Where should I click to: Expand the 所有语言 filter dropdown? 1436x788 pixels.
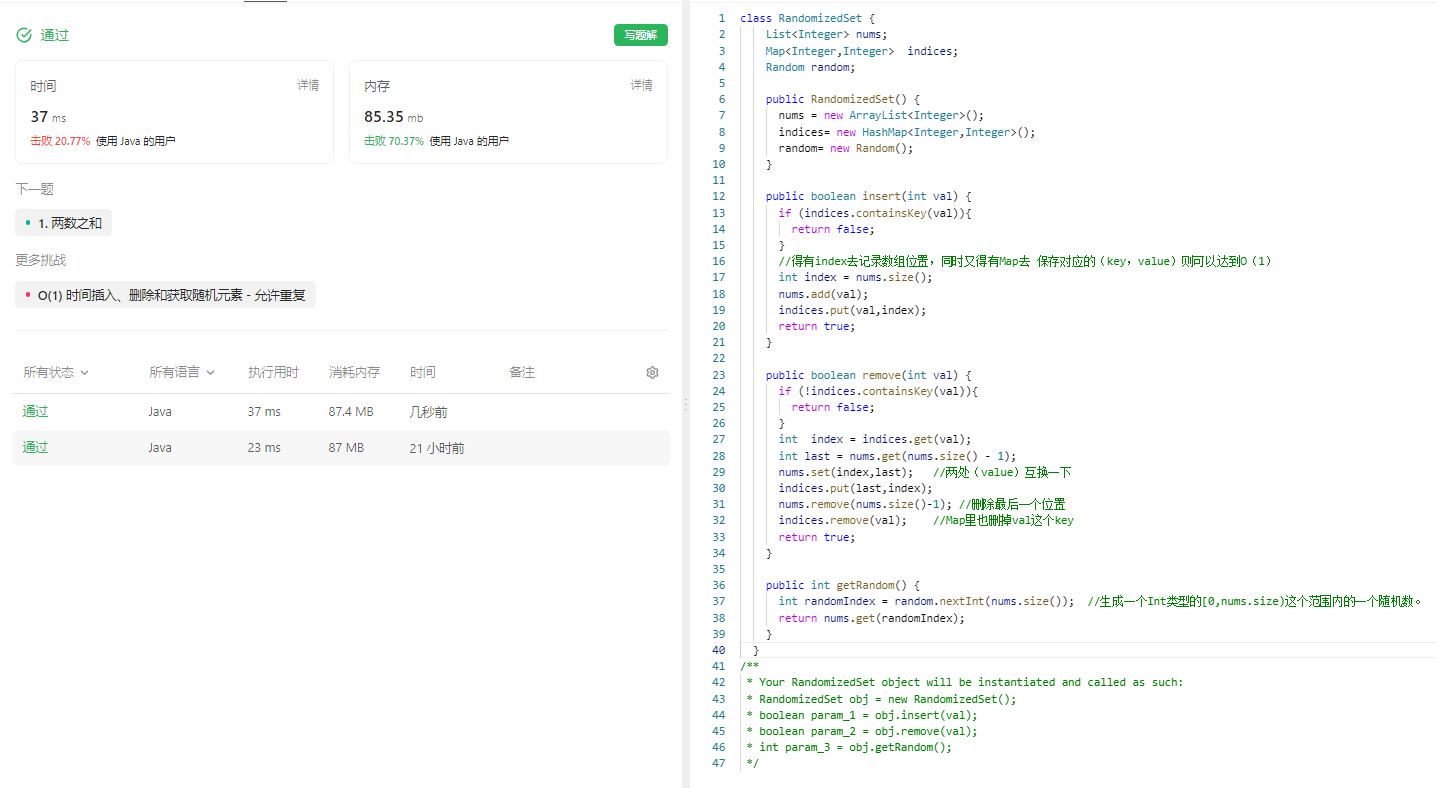(182, 372)
